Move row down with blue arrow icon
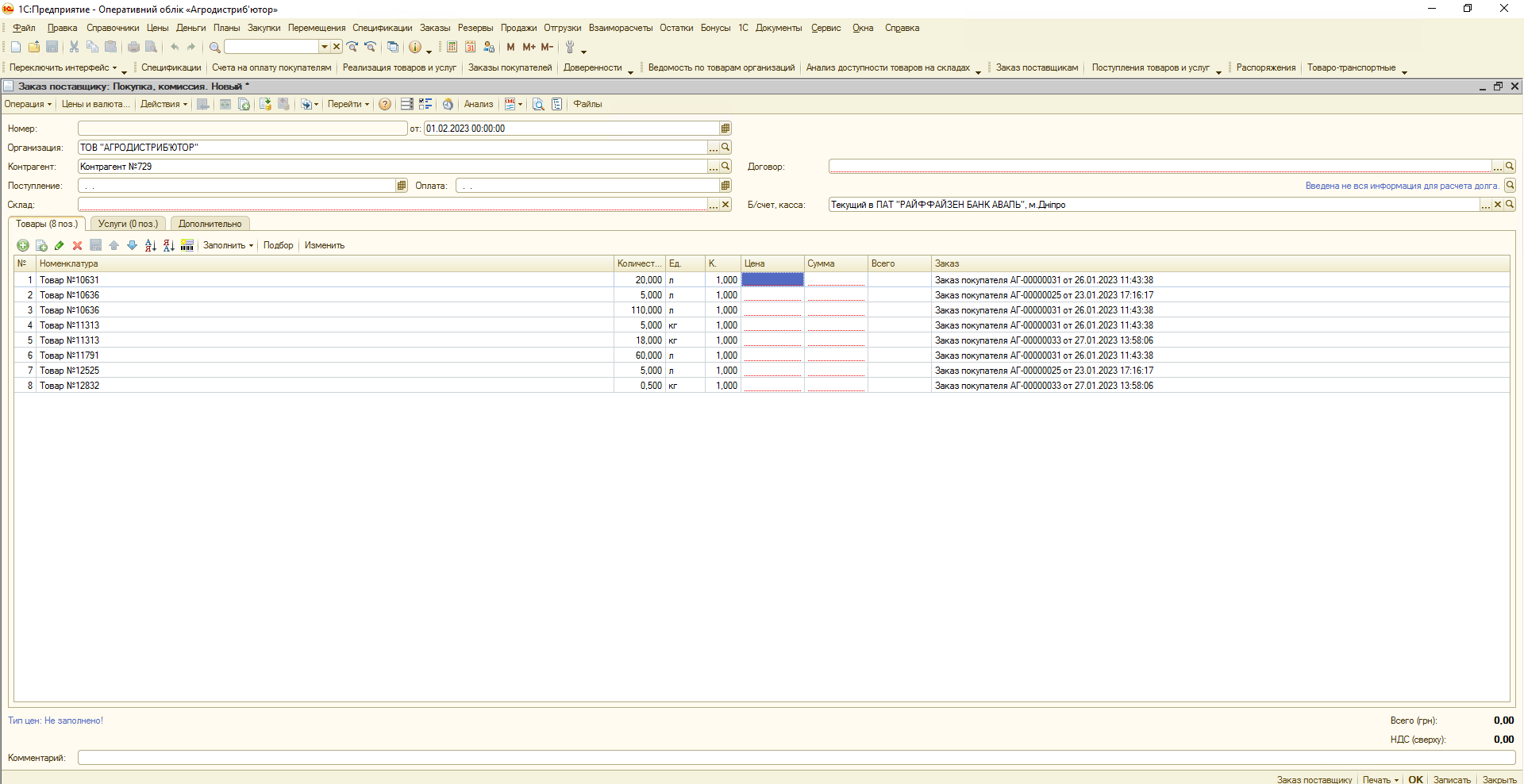Image resolution: width=1524 pixels, height=784 pixels. pyautogui.click(x=132, y=246)
